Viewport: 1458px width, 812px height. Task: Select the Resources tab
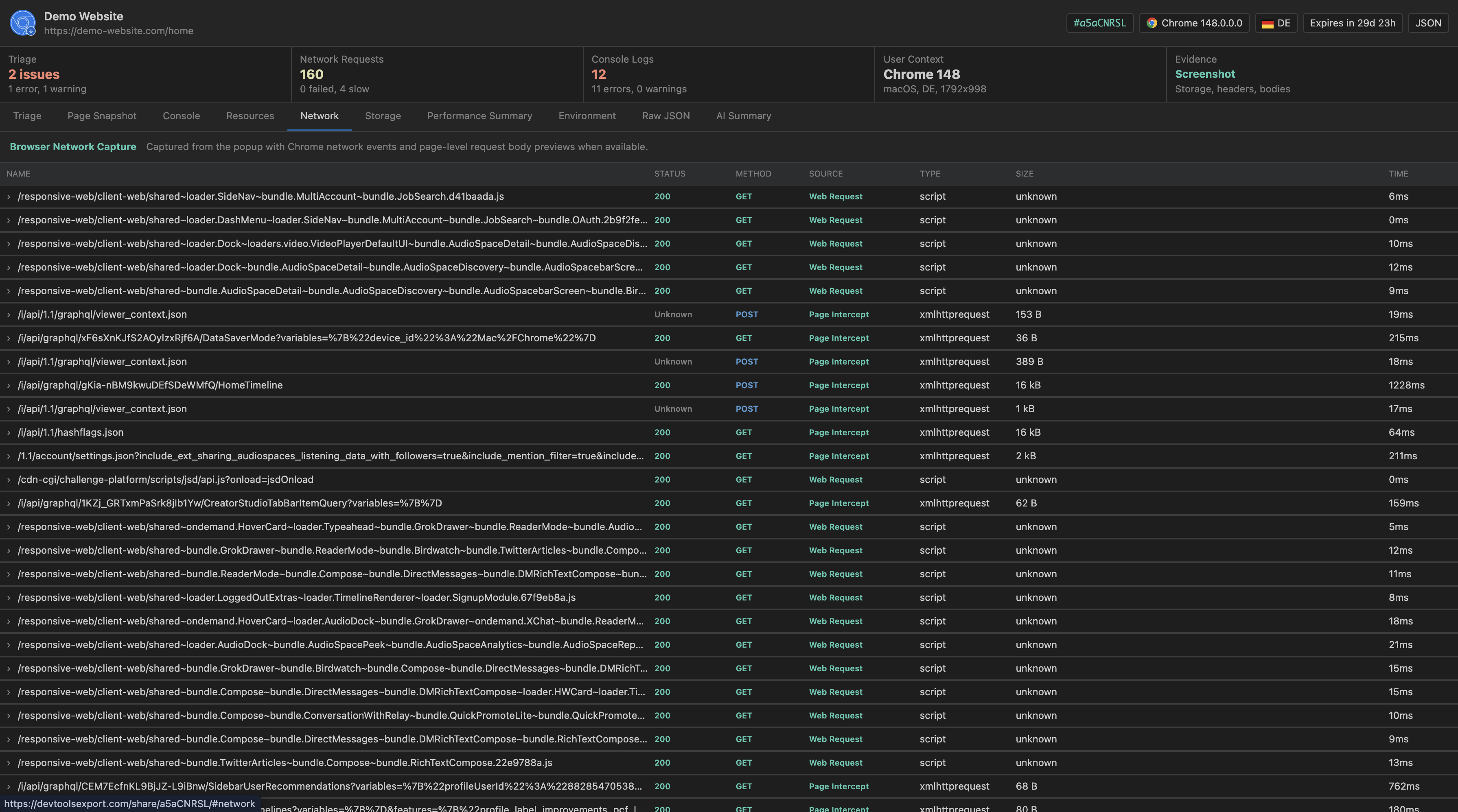[x=250, y=116]
